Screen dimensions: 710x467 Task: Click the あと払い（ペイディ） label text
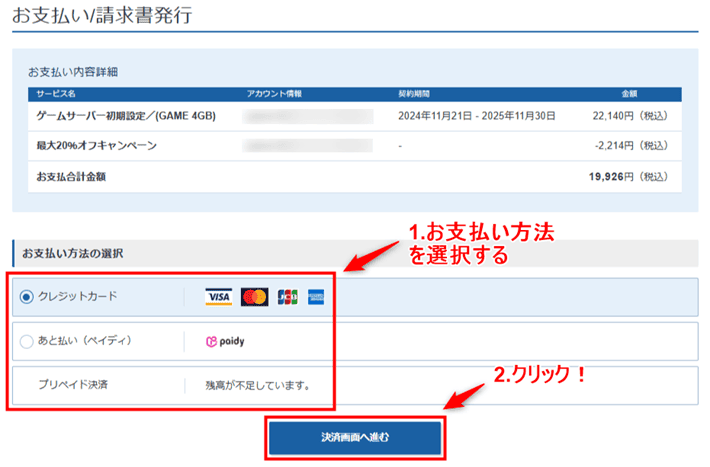(85, 341)
